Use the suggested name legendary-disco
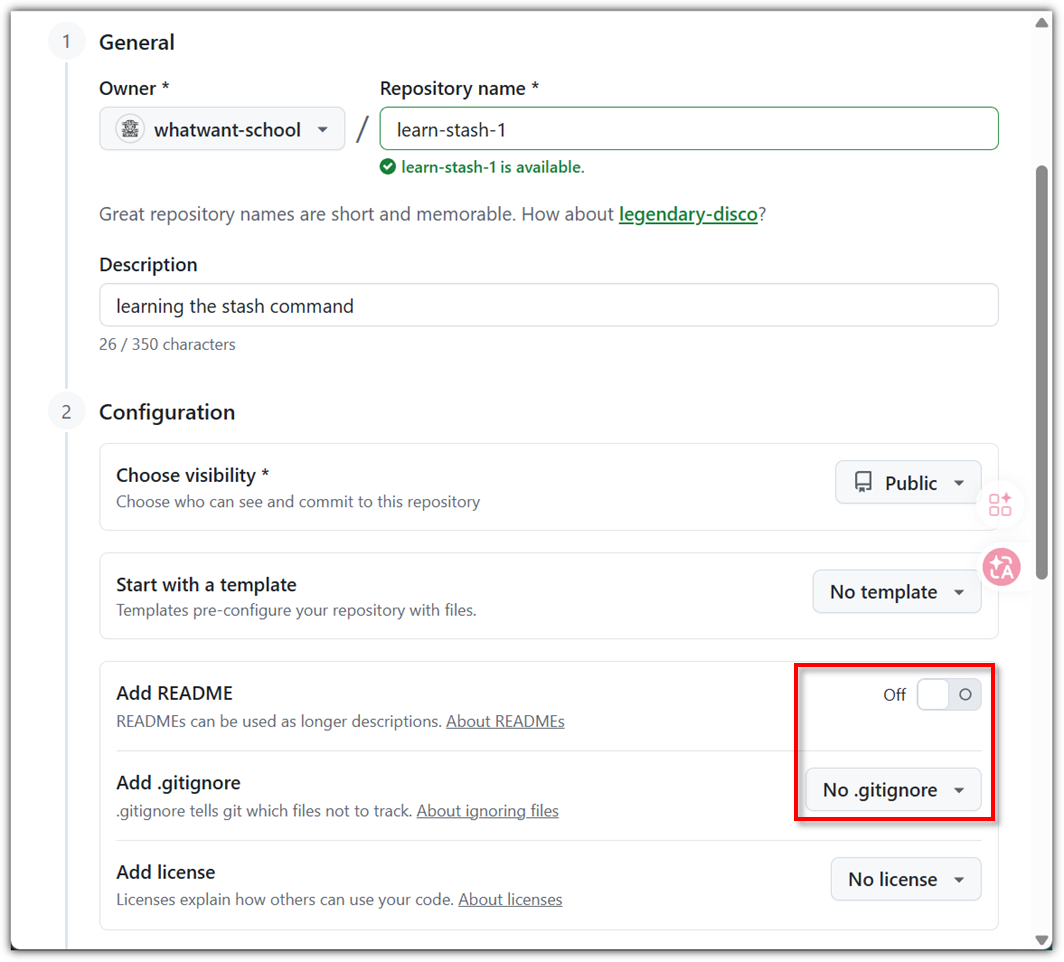This screenshot has width=1064, height=962. pyautogui.click(x=688, y=214)
